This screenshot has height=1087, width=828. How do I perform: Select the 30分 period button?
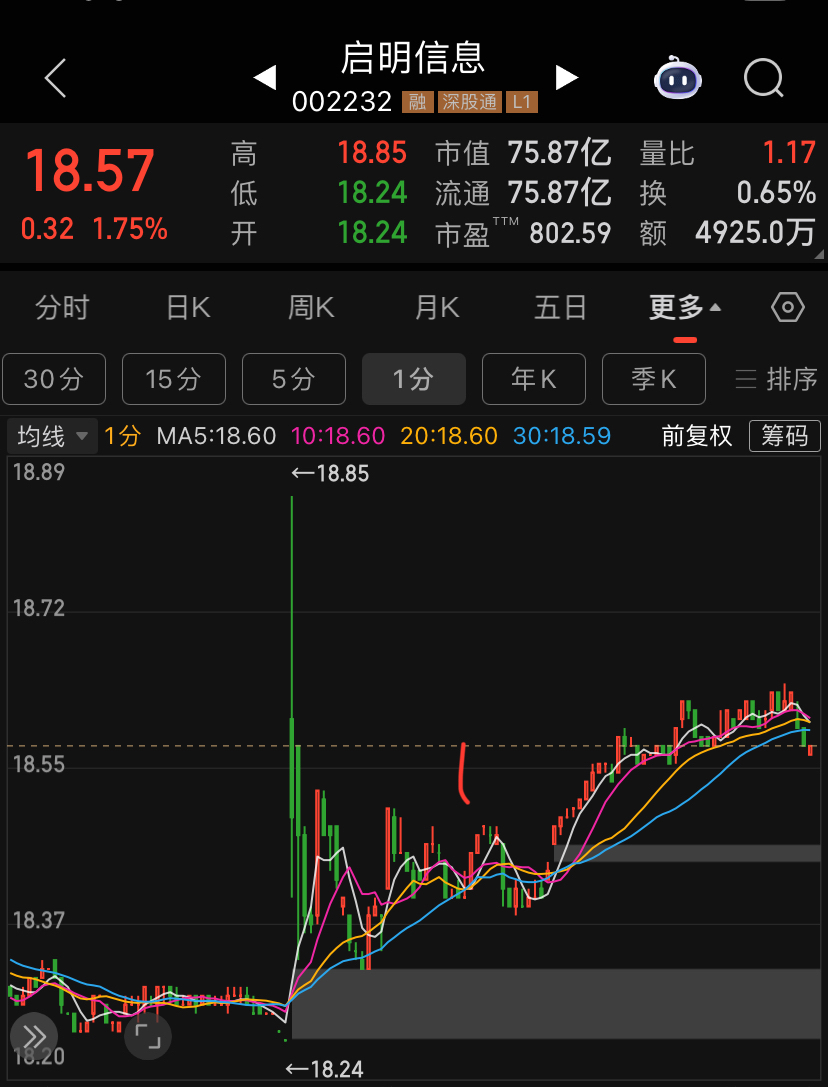coord(54,379)
